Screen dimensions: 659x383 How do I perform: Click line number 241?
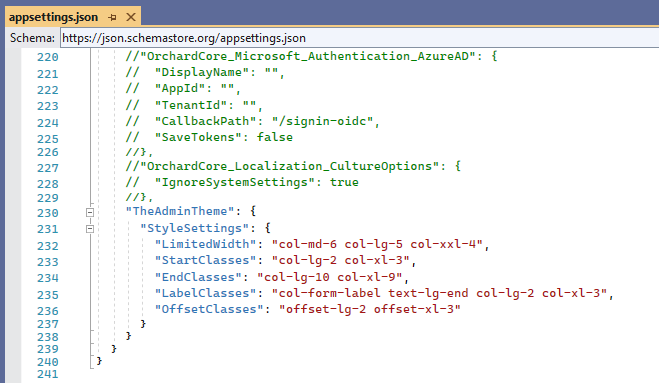tap(47, 374)
